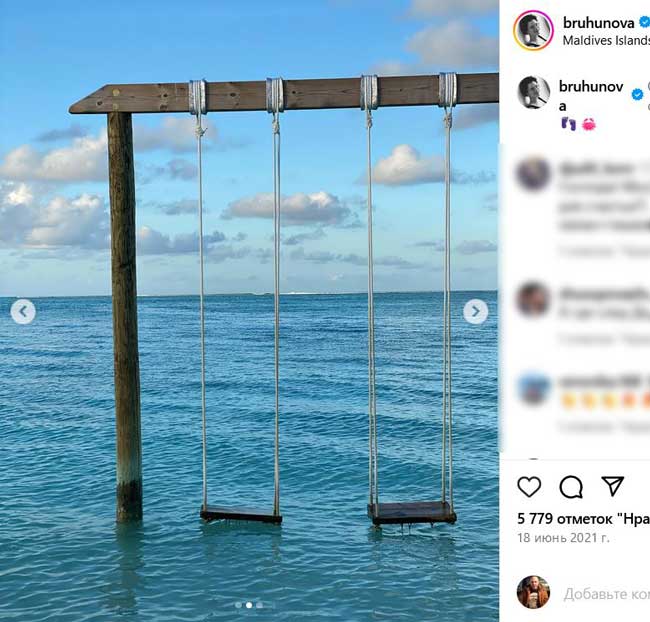Open bruhunova profile from header username
Image resolution: width=650 pixels, height=622 pixels.
pos(598,22)
